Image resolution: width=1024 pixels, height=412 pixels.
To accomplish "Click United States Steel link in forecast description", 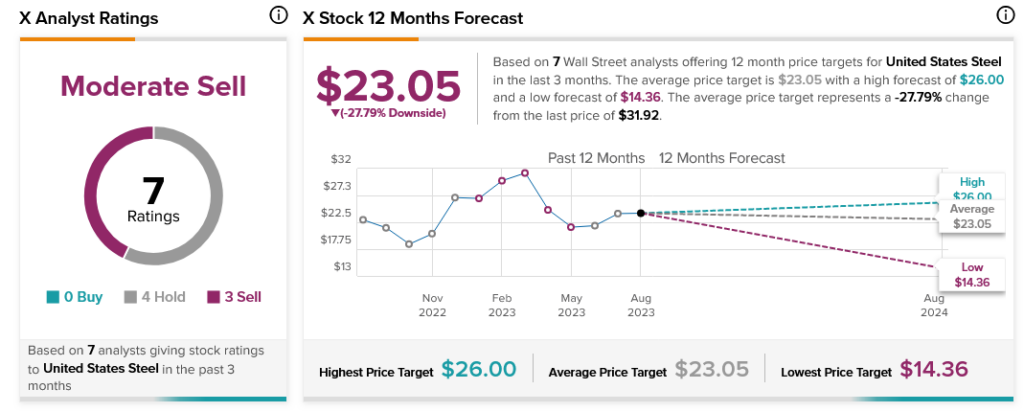I will [x=944, y=62].
